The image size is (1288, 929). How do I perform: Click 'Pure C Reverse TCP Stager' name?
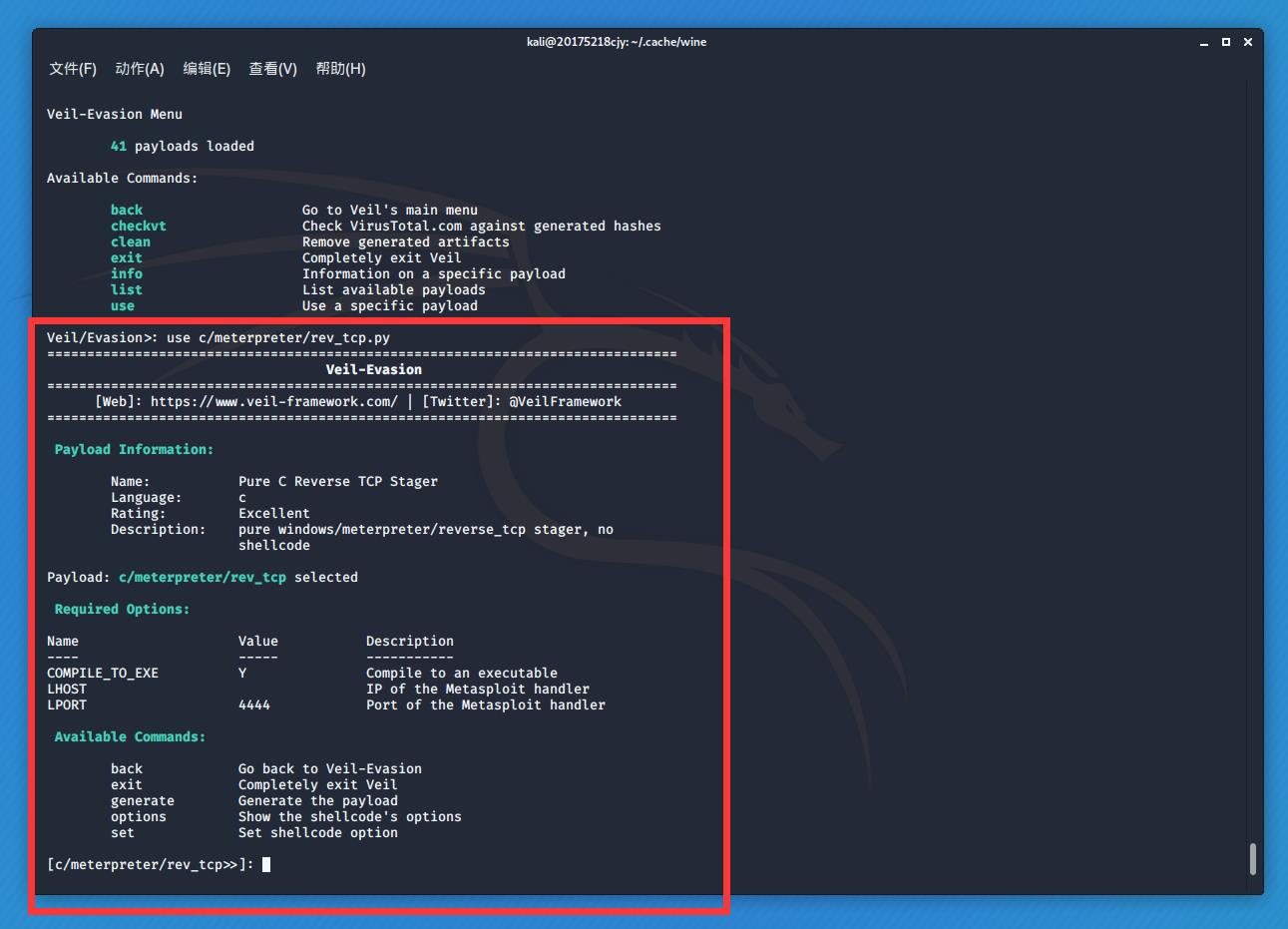[338, 481]
